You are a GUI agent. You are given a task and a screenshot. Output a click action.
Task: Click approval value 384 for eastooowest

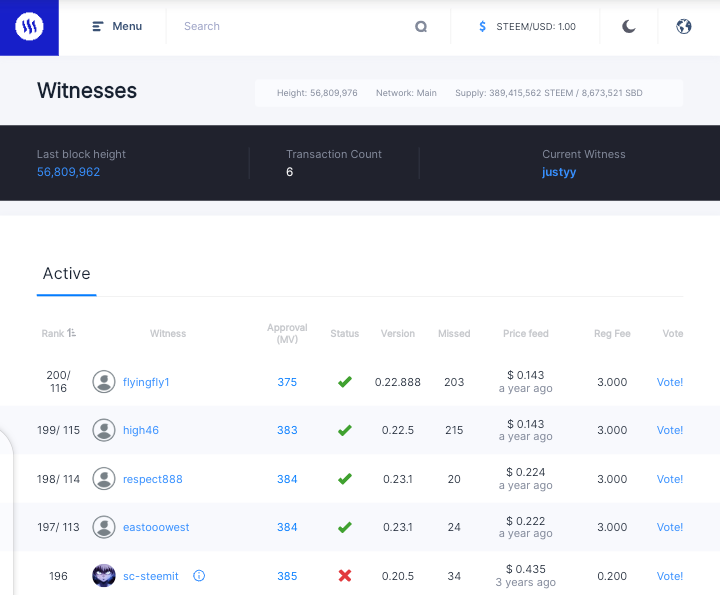pos(287,527)
